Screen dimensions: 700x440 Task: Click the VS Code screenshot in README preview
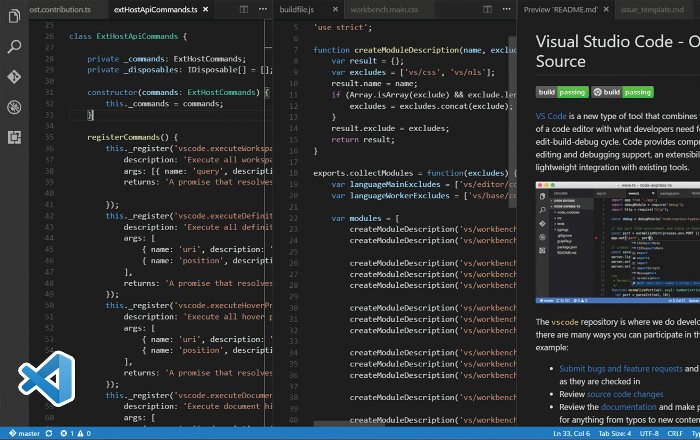click(617, 243)
